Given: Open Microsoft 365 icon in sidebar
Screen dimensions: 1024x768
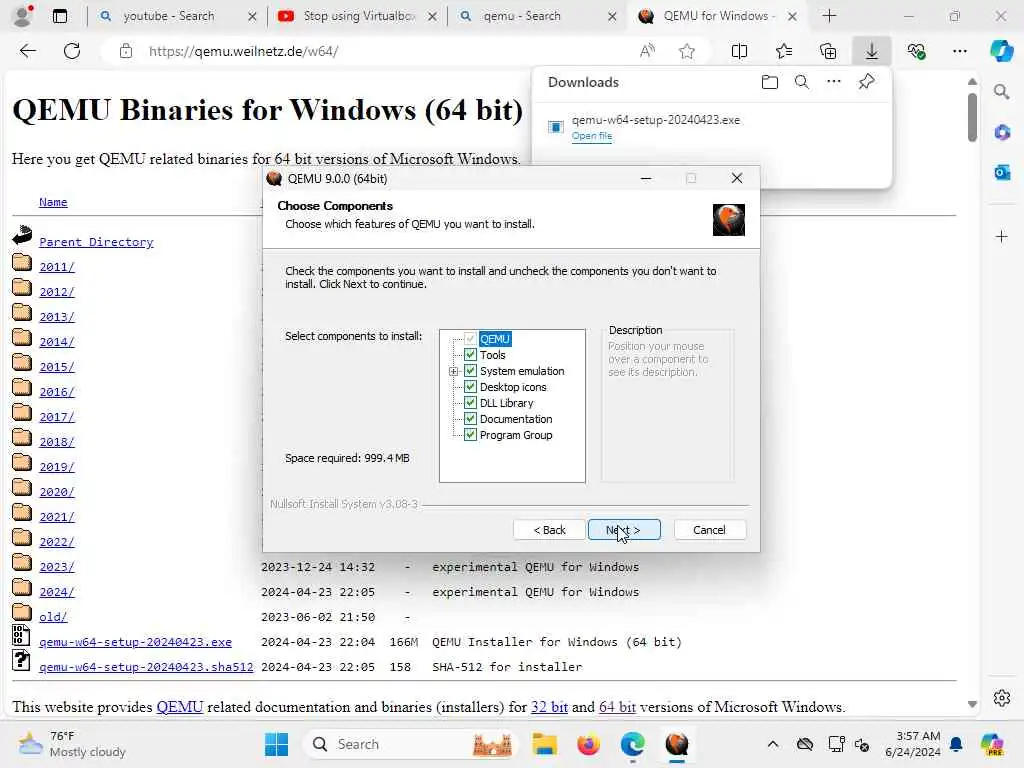Looking at the screenshot, I should pyautogui.click(x=1002, y=133).
